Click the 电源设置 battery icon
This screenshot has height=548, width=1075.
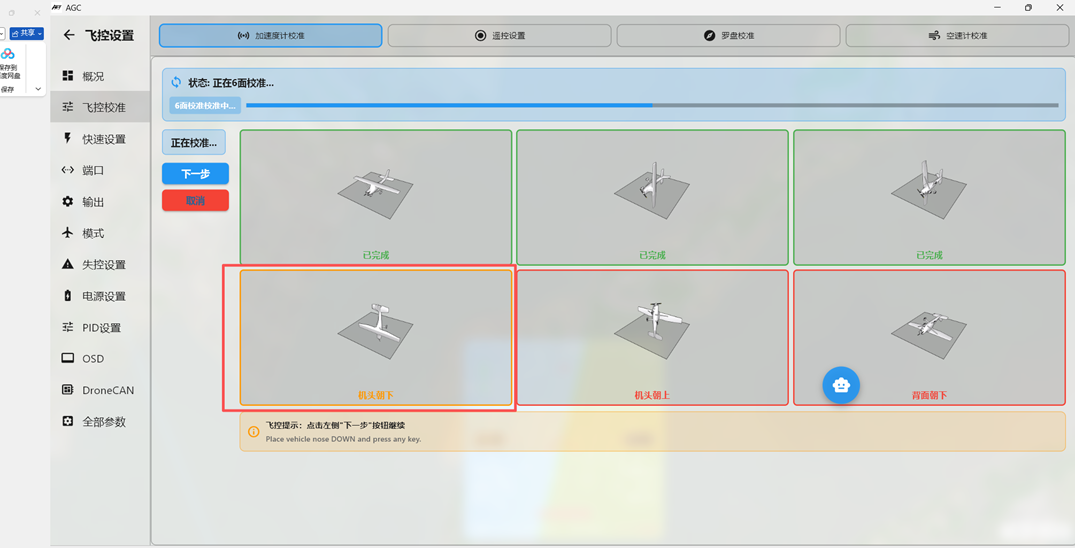tap(68, 296)
